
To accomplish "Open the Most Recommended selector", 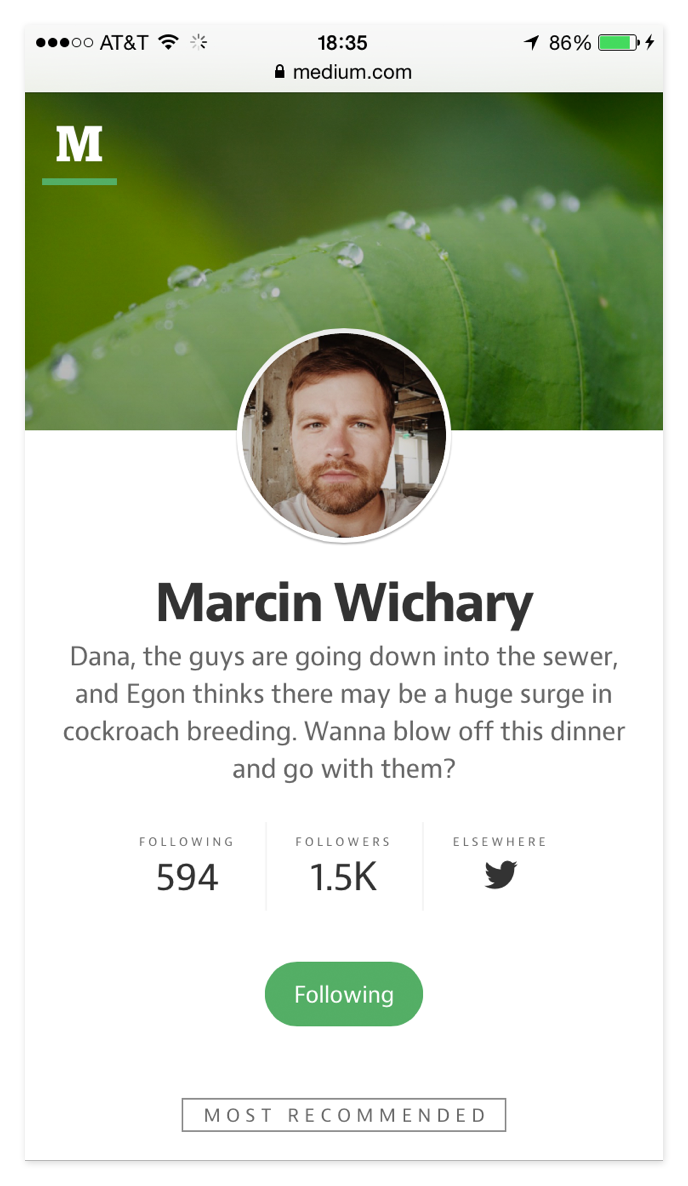I will tap(343, 1115).
